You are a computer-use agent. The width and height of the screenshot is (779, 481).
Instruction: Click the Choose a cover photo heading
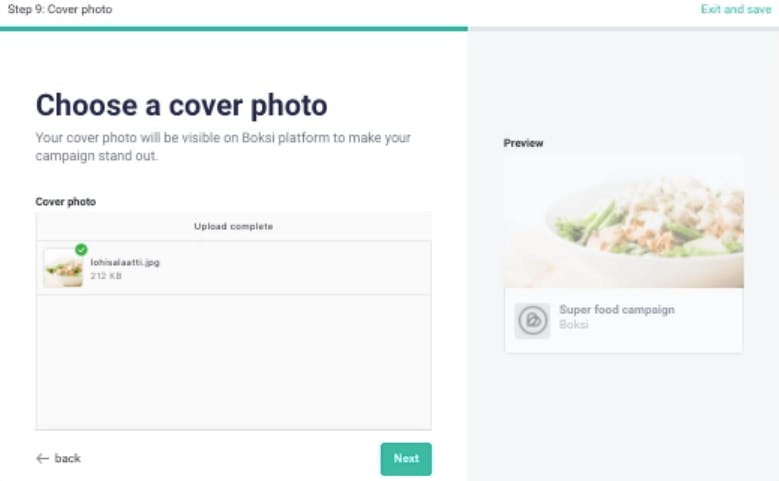click(x=181, y=104)
